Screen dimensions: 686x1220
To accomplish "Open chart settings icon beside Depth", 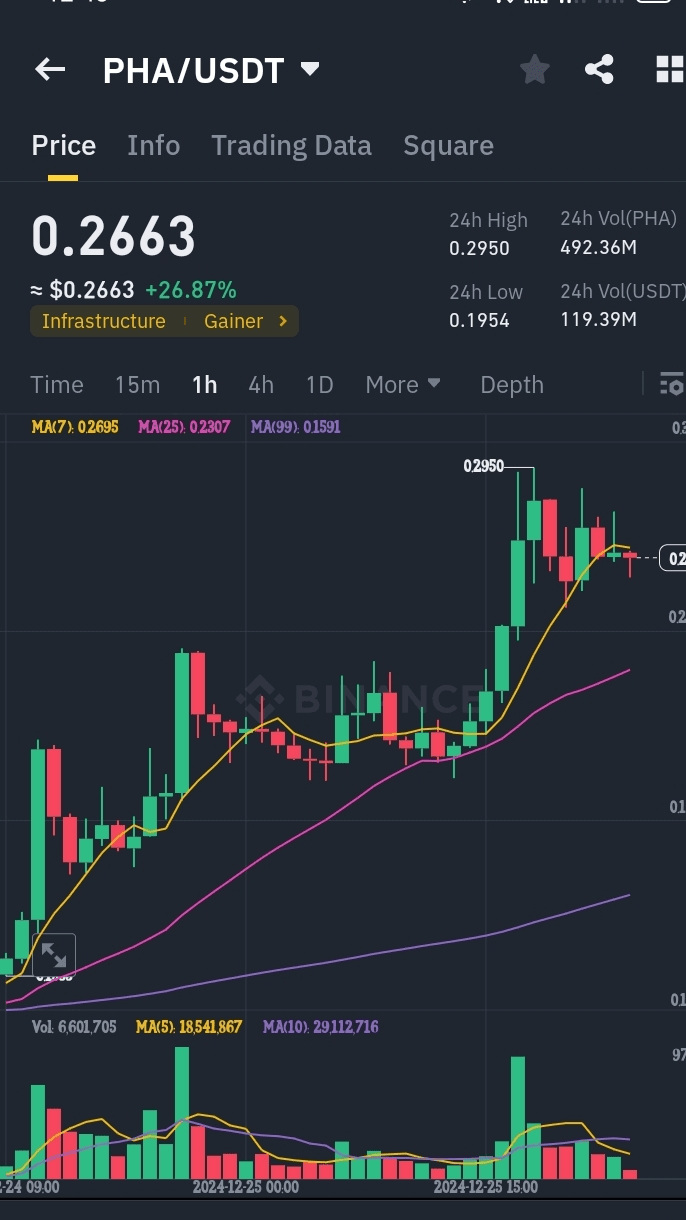I will pyautogui.click(x=672, y=384).
